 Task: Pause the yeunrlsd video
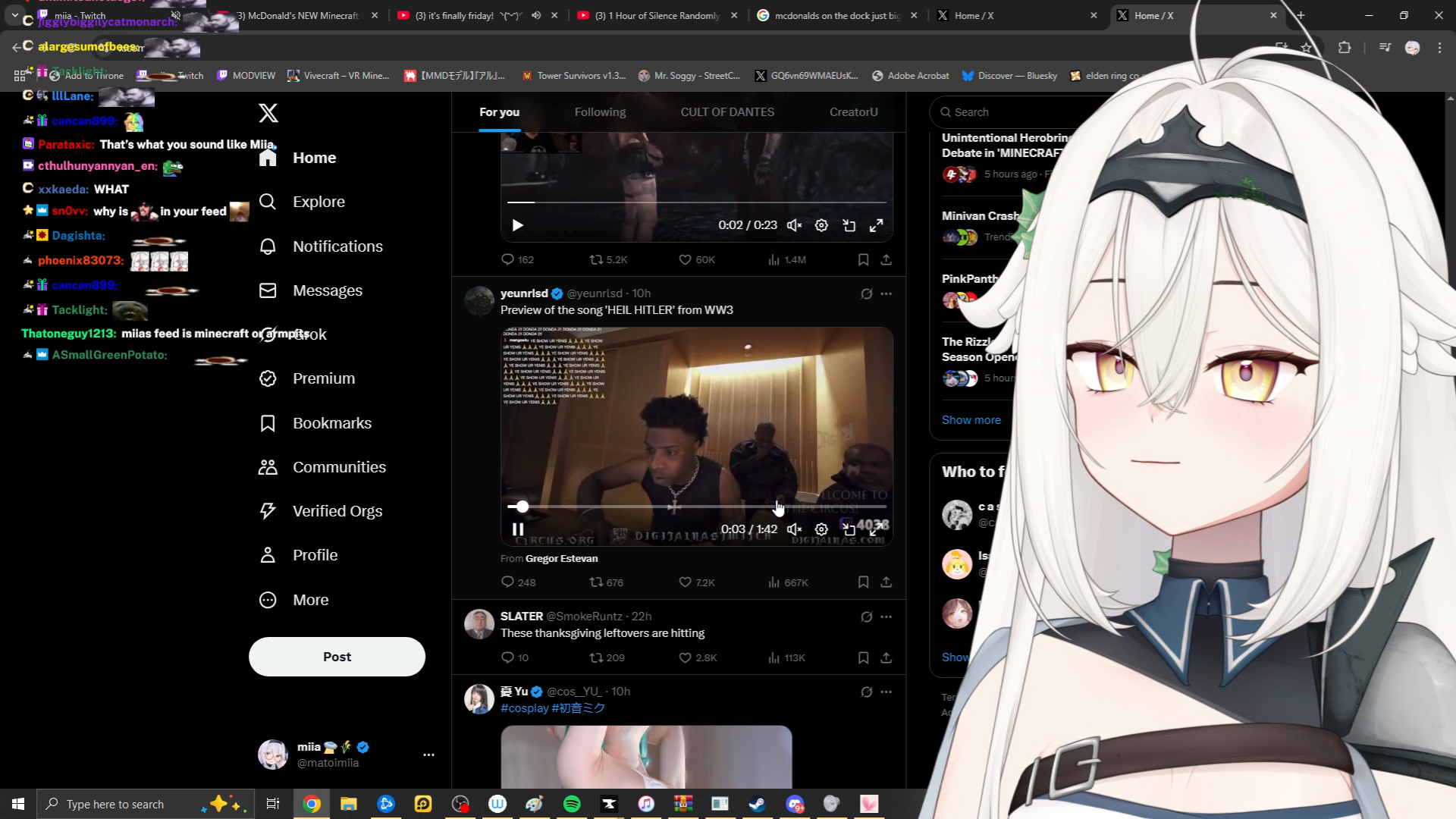point(518,529)
